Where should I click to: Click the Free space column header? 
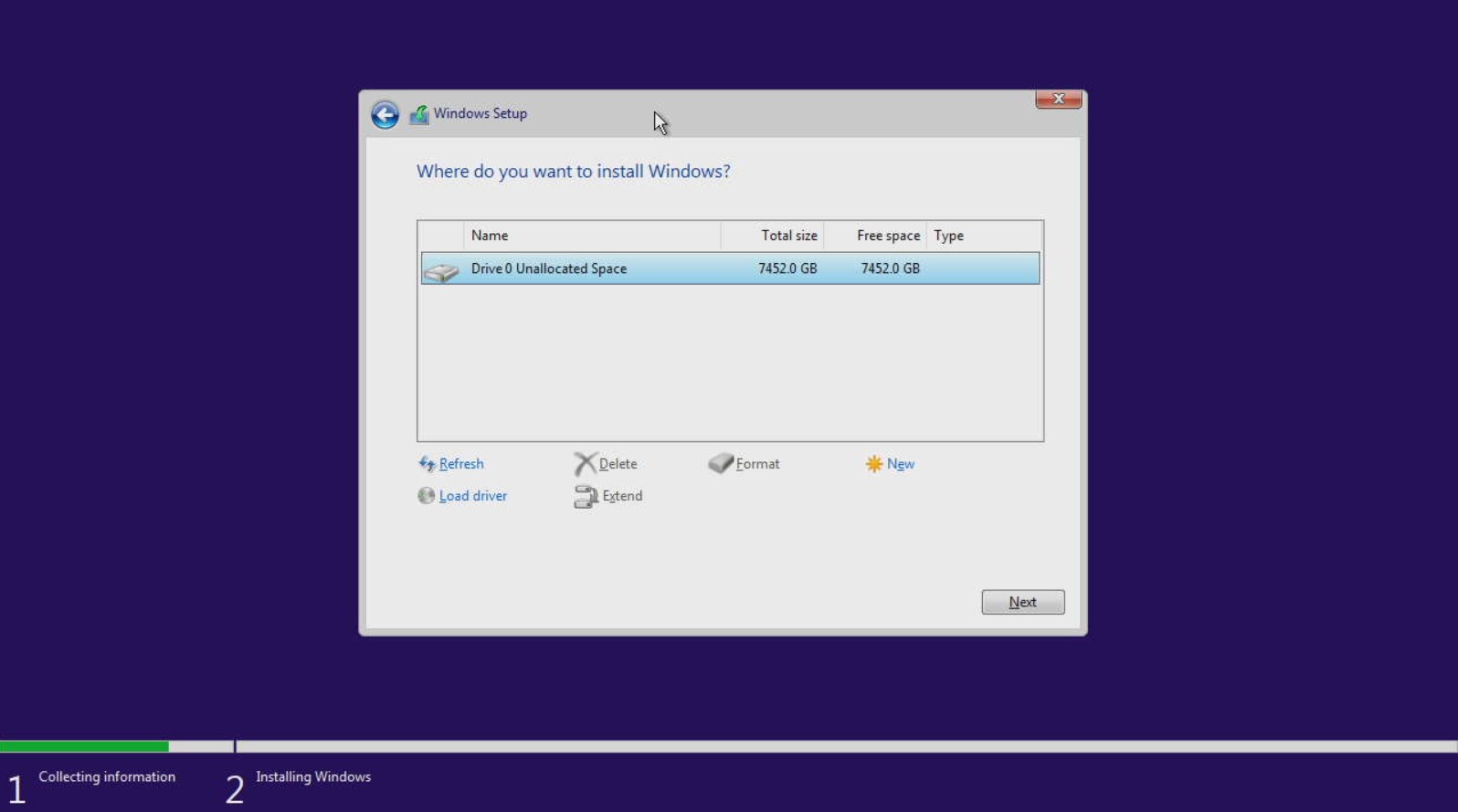pos(875,236)
